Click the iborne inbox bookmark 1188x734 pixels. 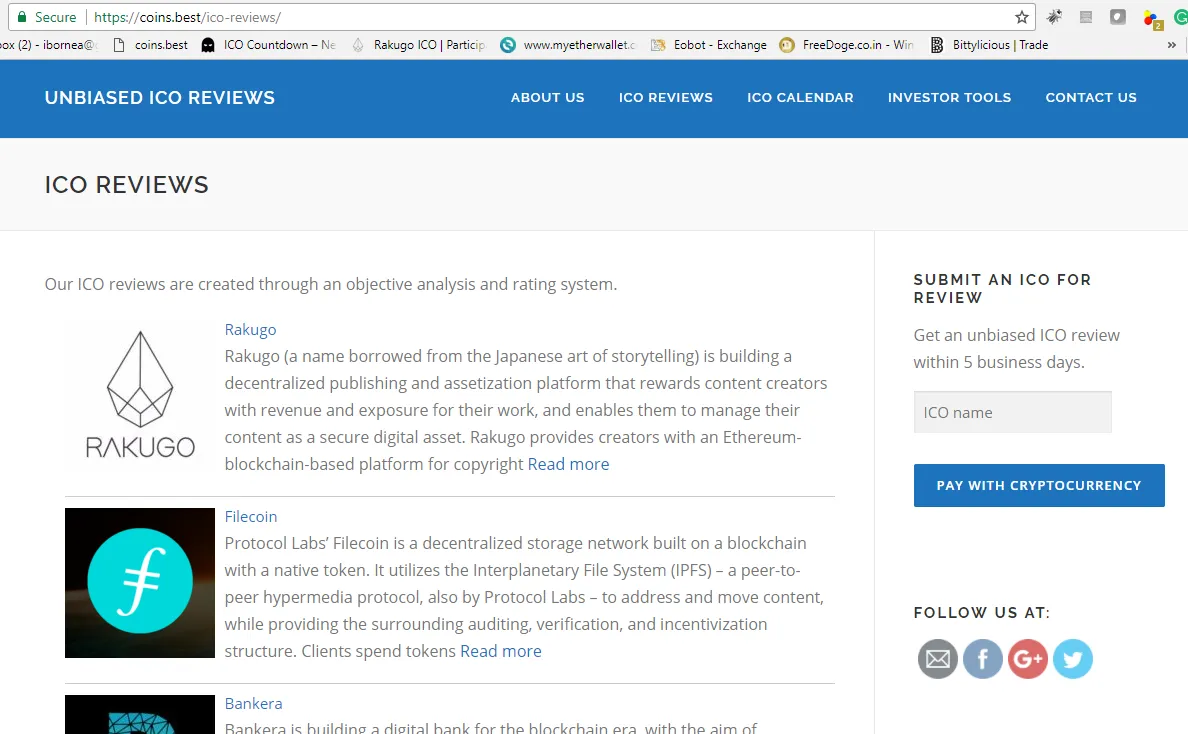click(x=48, y=45)
